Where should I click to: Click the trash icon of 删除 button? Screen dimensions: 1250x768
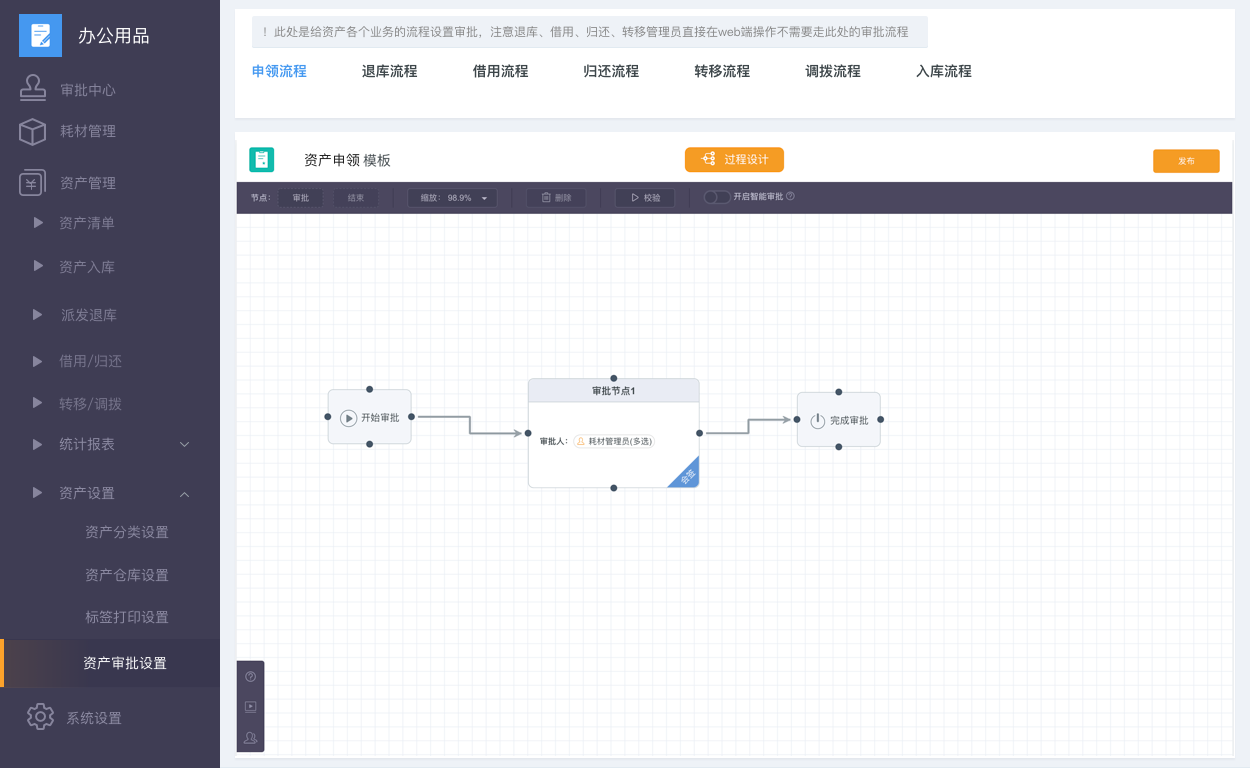coord(546,198)
